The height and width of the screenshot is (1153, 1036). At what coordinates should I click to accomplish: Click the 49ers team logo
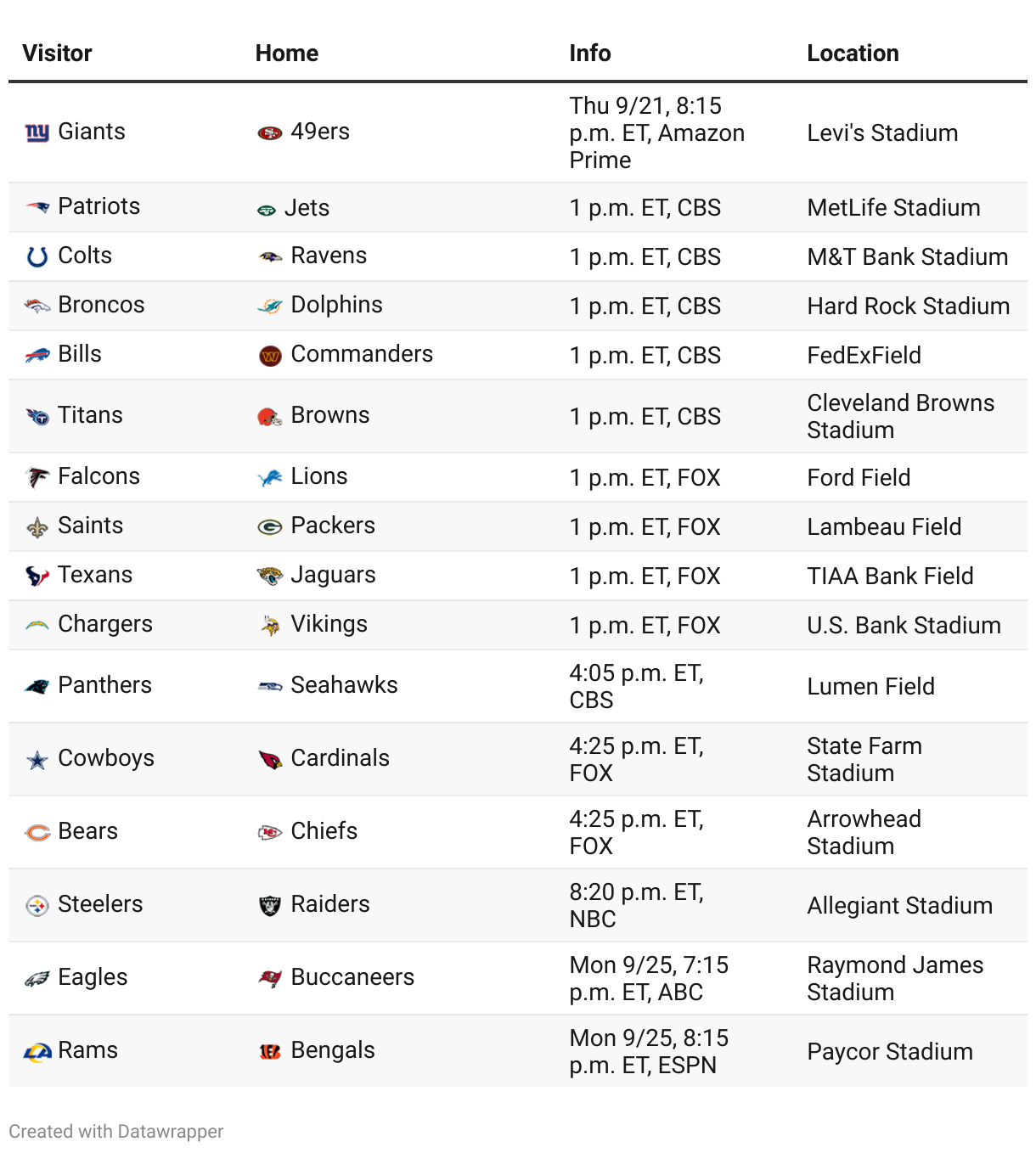(x=270, y=132)
